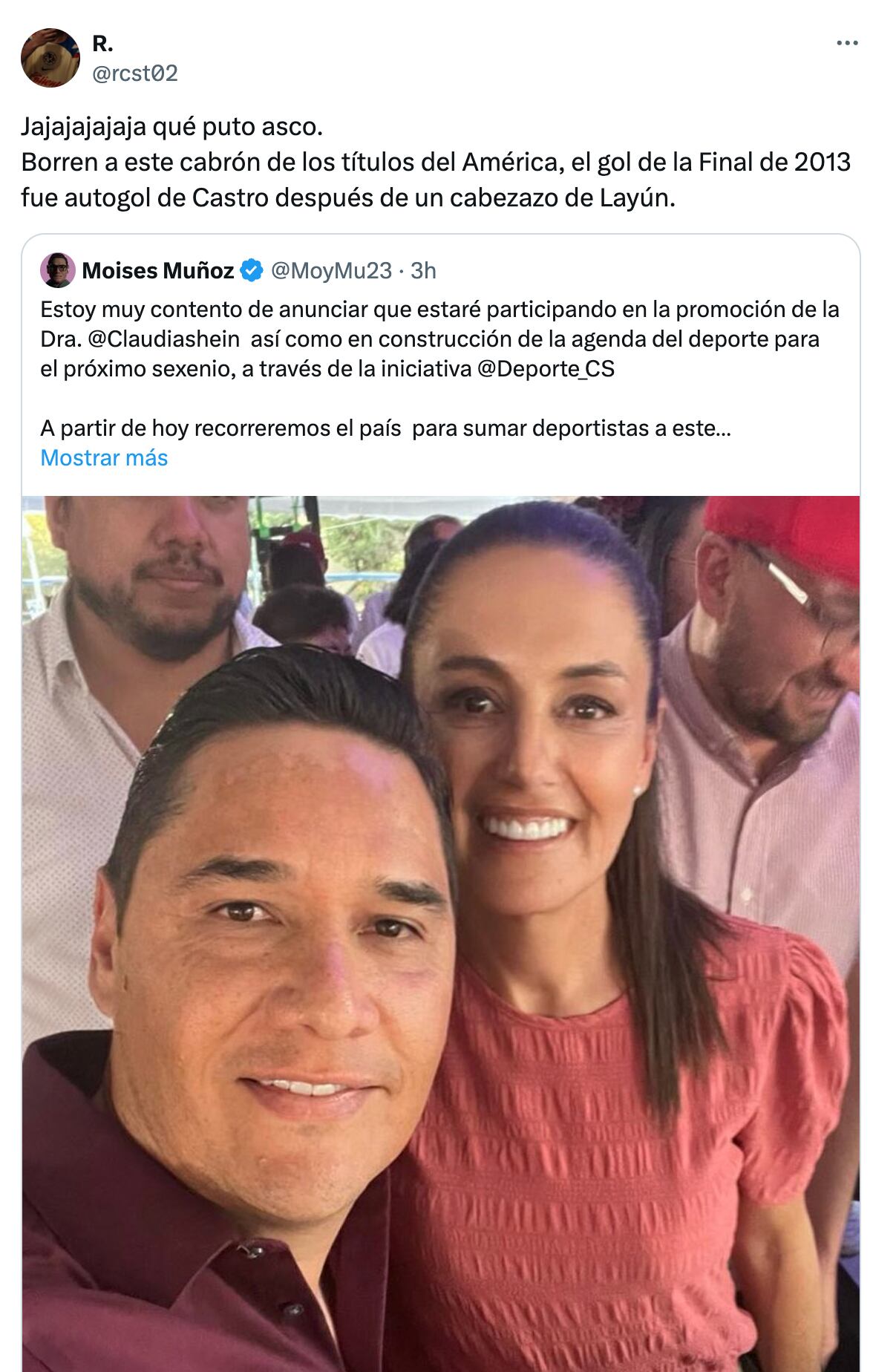Click the main tweet text about Final 2013

(x=436, y=180)
